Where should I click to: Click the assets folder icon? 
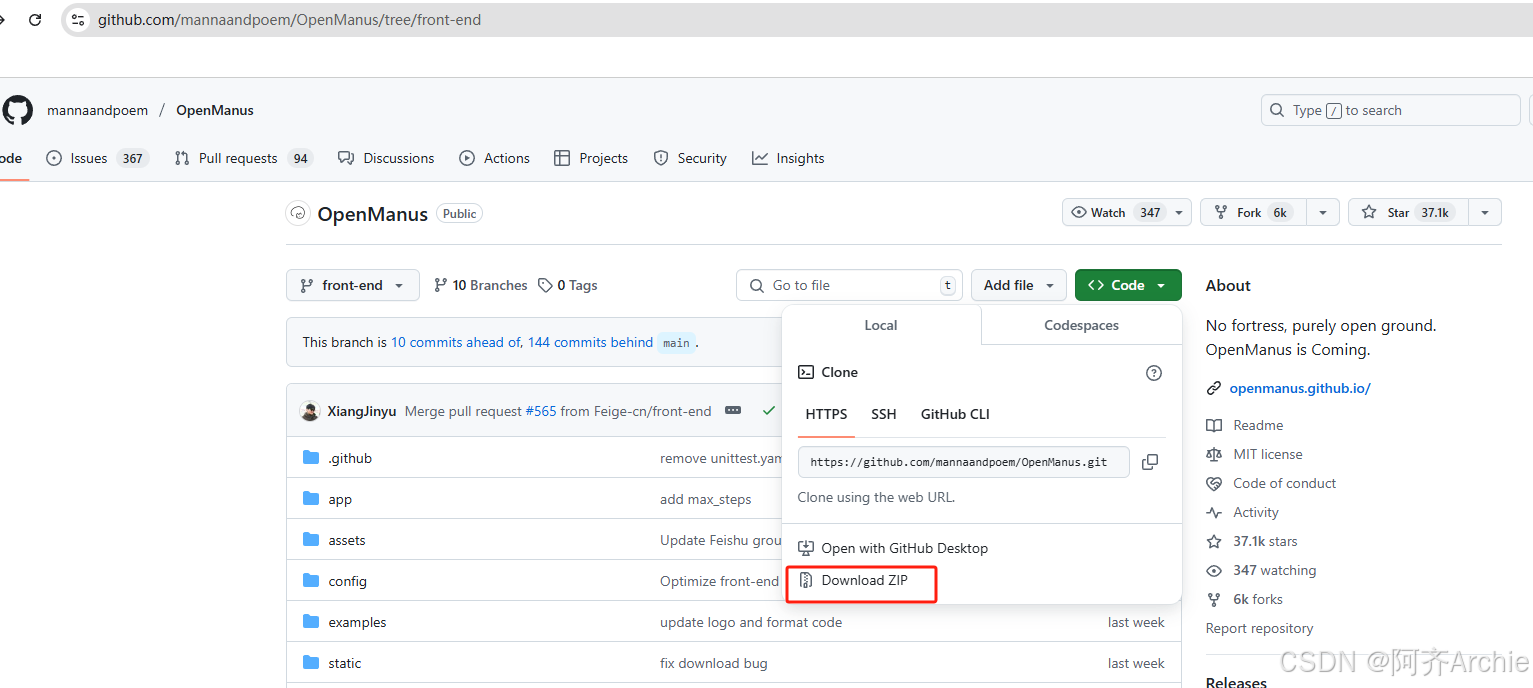[311, 540]
